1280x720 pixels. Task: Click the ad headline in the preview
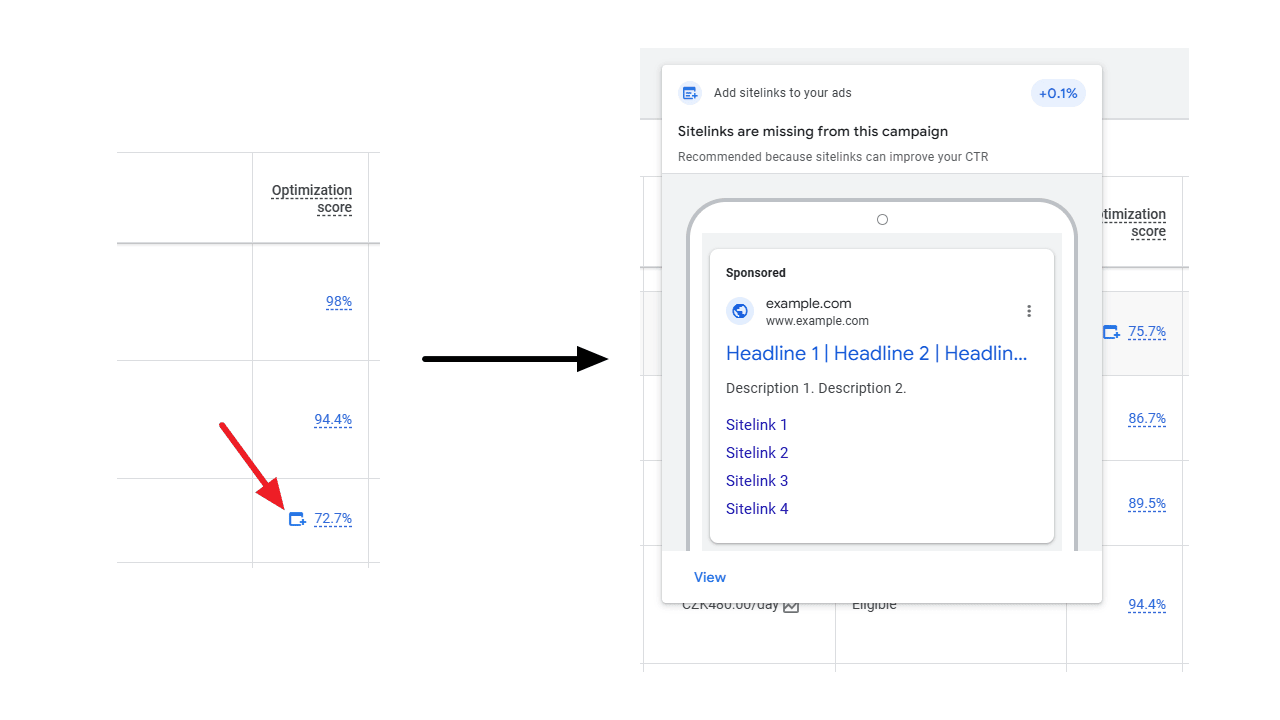point(878,353)
